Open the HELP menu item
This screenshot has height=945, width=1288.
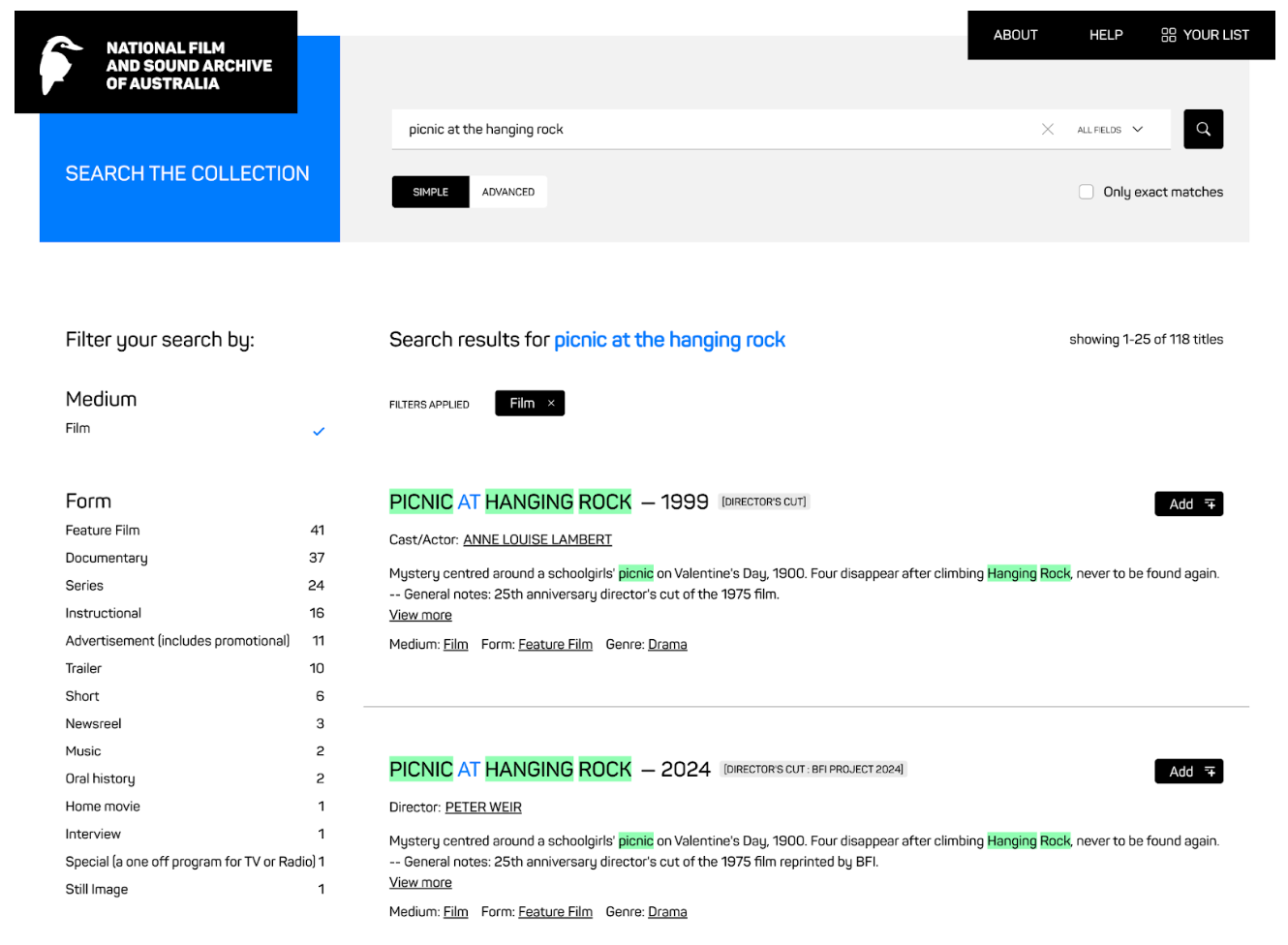[x=1106, y=35]
